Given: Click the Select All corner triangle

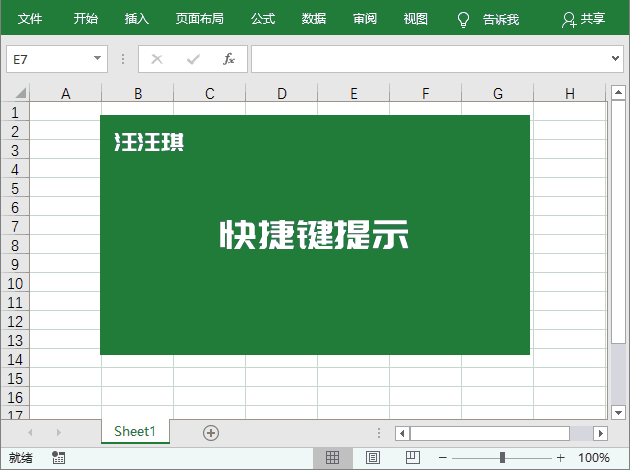Looking at the screenshot, I should tap(20, 93).
